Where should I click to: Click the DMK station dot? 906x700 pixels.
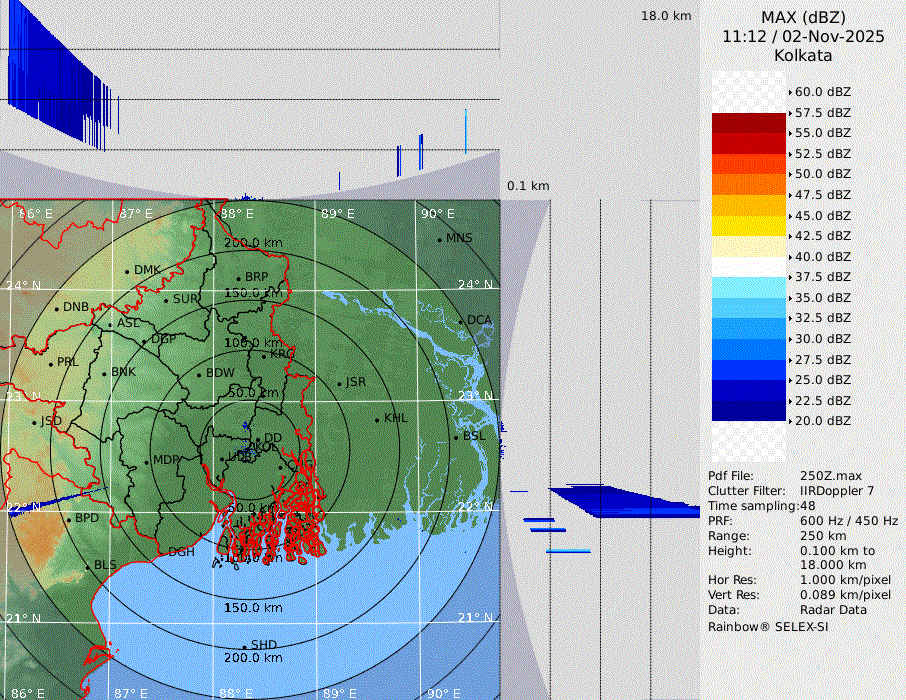[x=127, y=271]
